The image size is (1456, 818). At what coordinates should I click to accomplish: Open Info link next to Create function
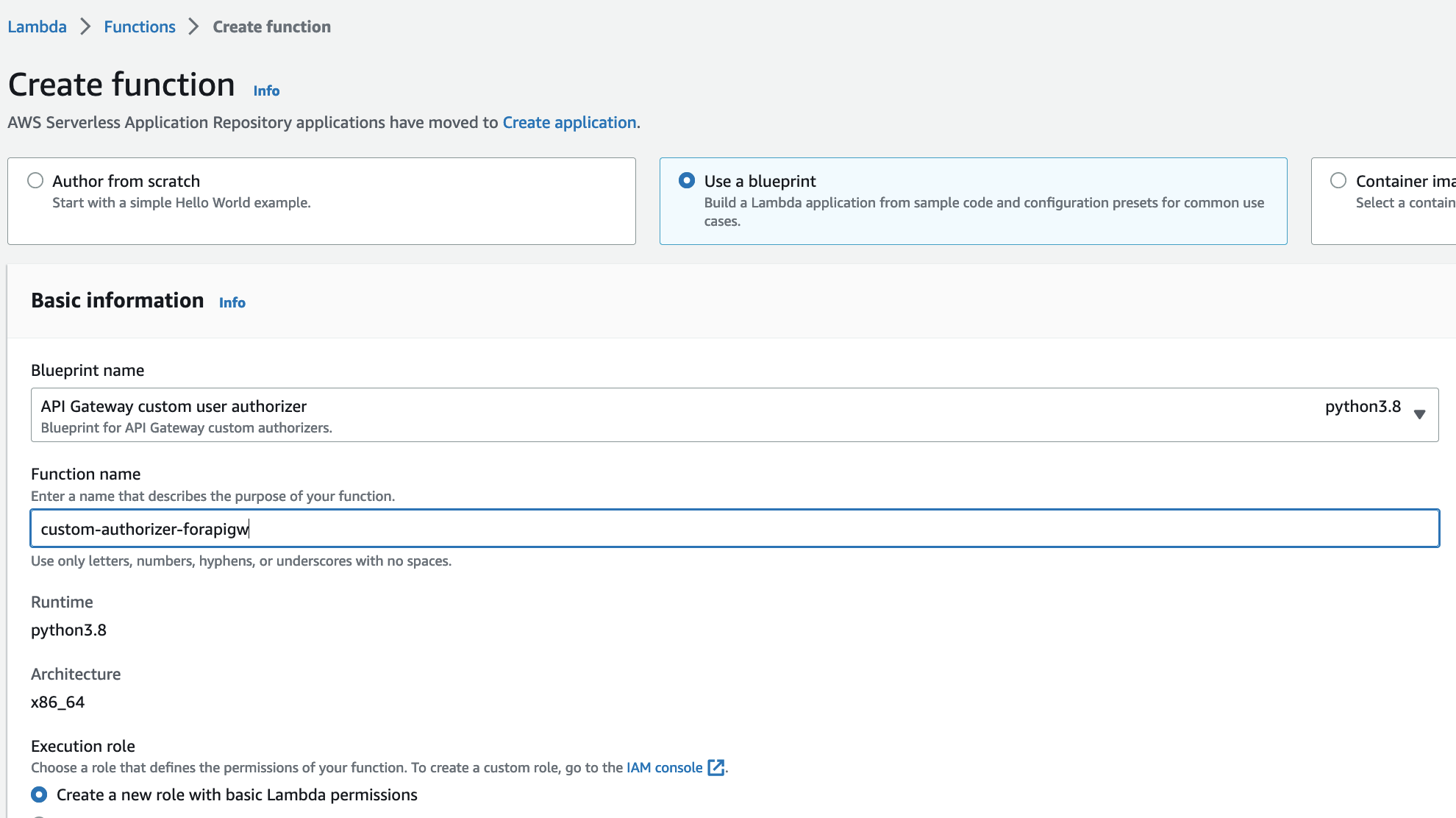coord(266,90)
